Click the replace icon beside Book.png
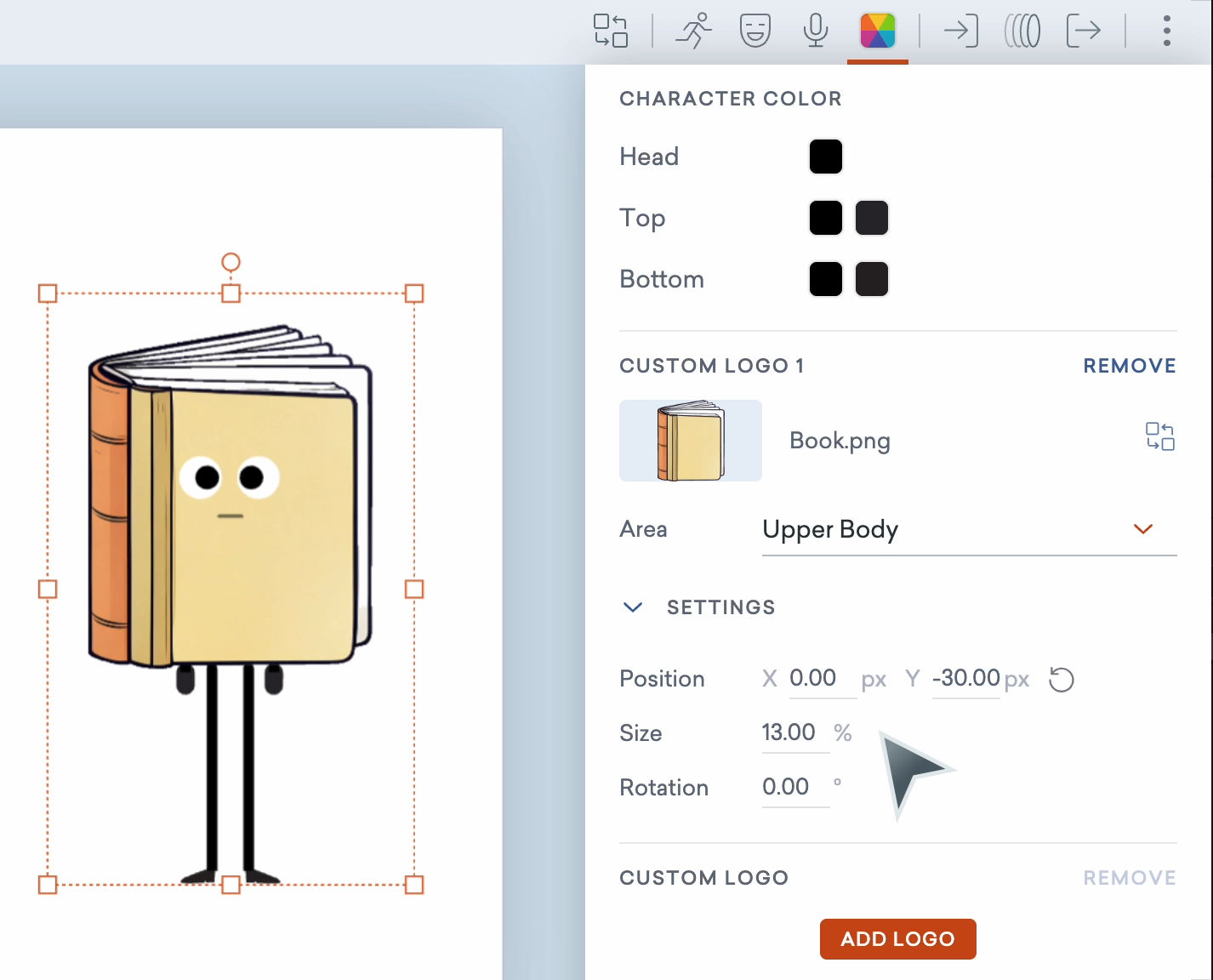 [x=1159, y=436]
